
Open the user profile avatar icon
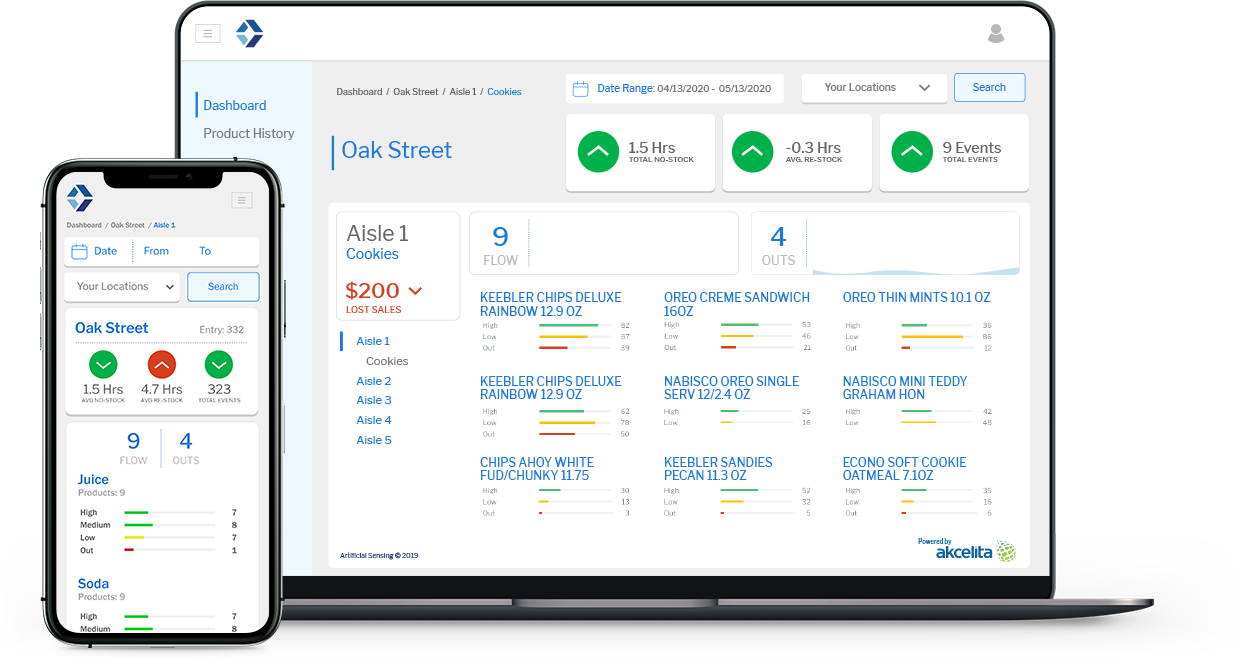tap(995, 34)
